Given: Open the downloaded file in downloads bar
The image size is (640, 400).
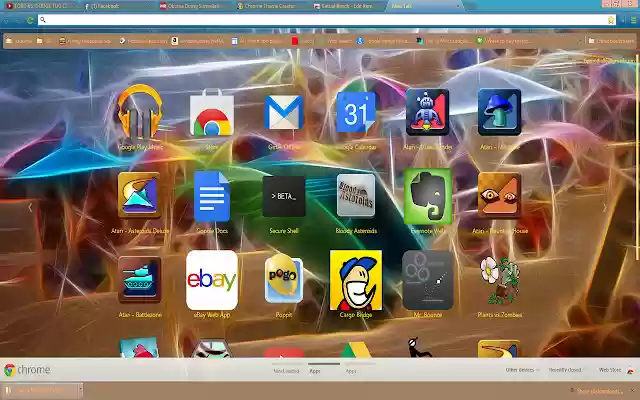Looking at the screenshot, I should (40, 390).
